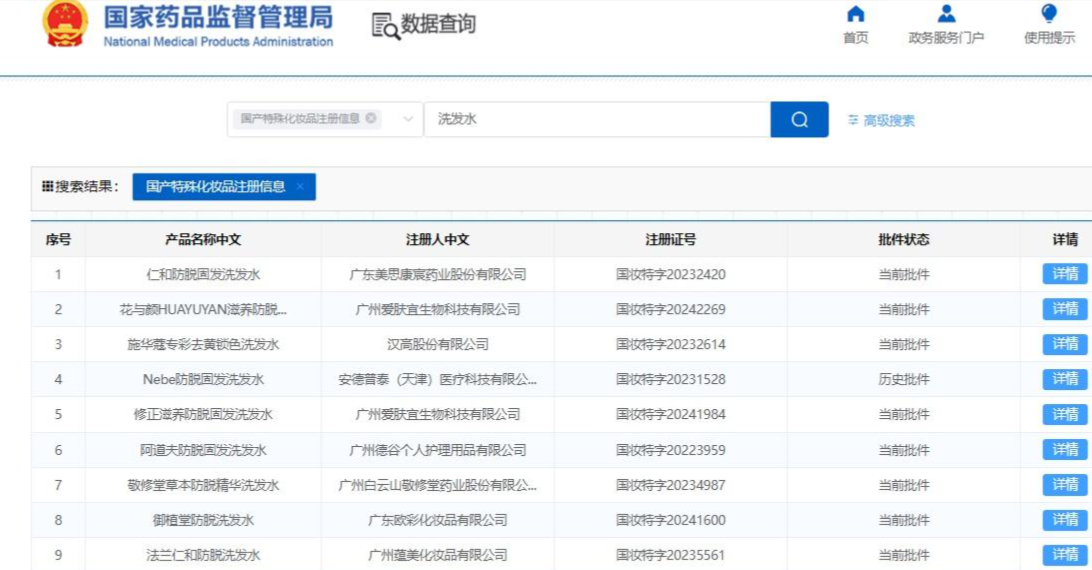Click 国家药品监督管理局 site title
The height and width of the screenshot is (570, 1092).
coord(218,17)
